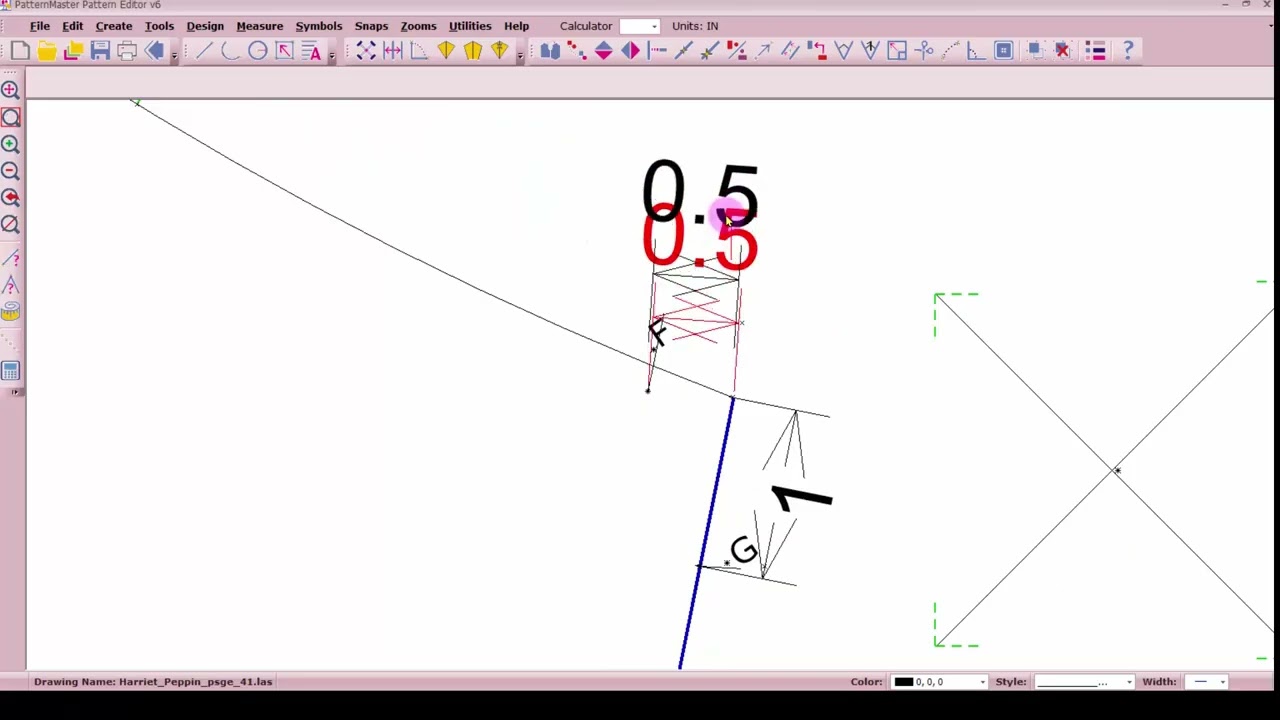Click the New drawing icon
The width and height of the screenshot is (1280, 720).
click(x=20, y=50)
